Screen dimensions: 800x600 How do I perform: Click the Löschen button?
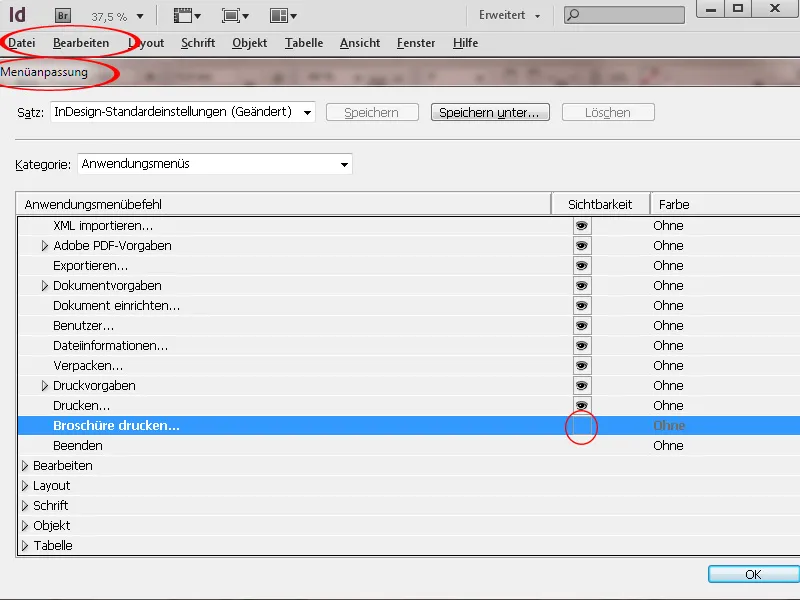tap(608, 112)
